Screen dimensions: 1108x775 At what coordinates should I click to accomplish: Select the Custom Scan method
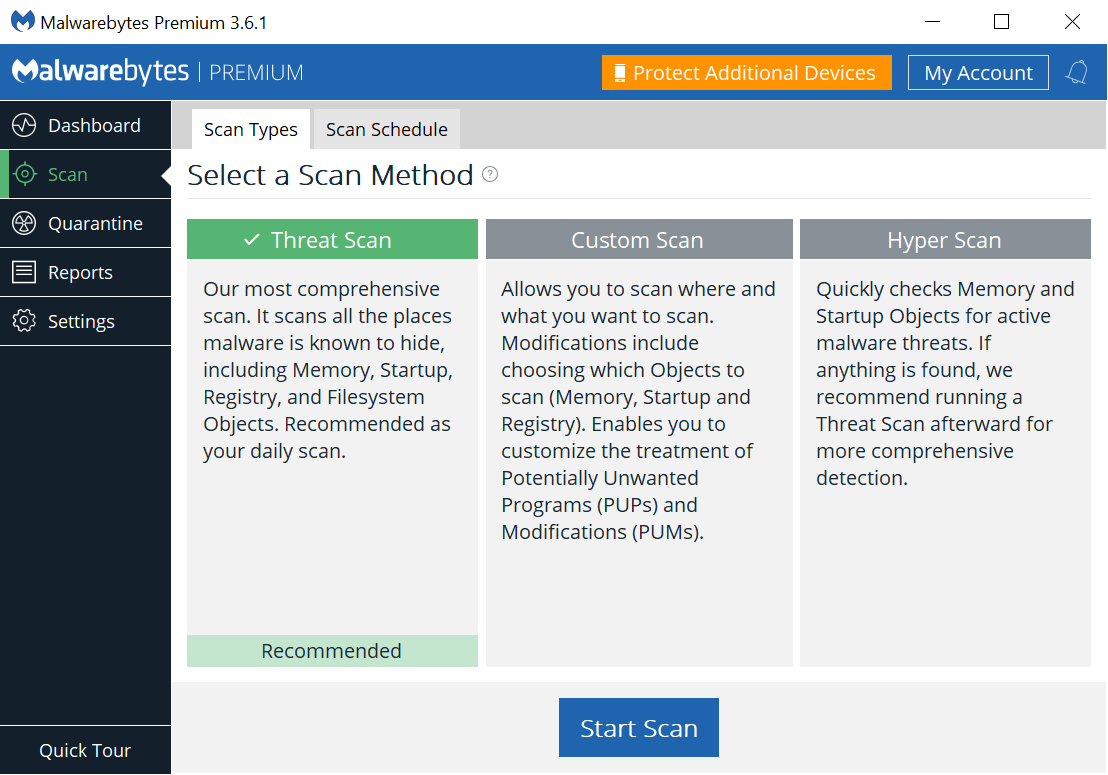(639, 239)
